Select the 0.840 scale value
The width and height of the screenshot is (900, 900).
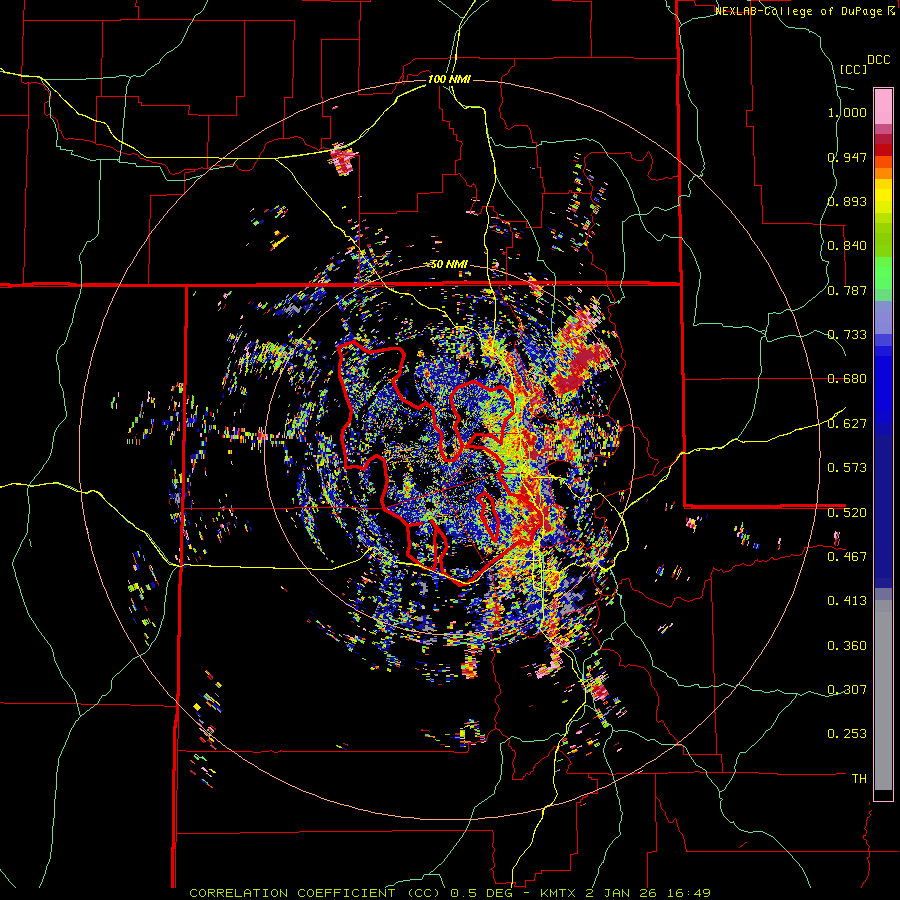[x=847, y=246]
